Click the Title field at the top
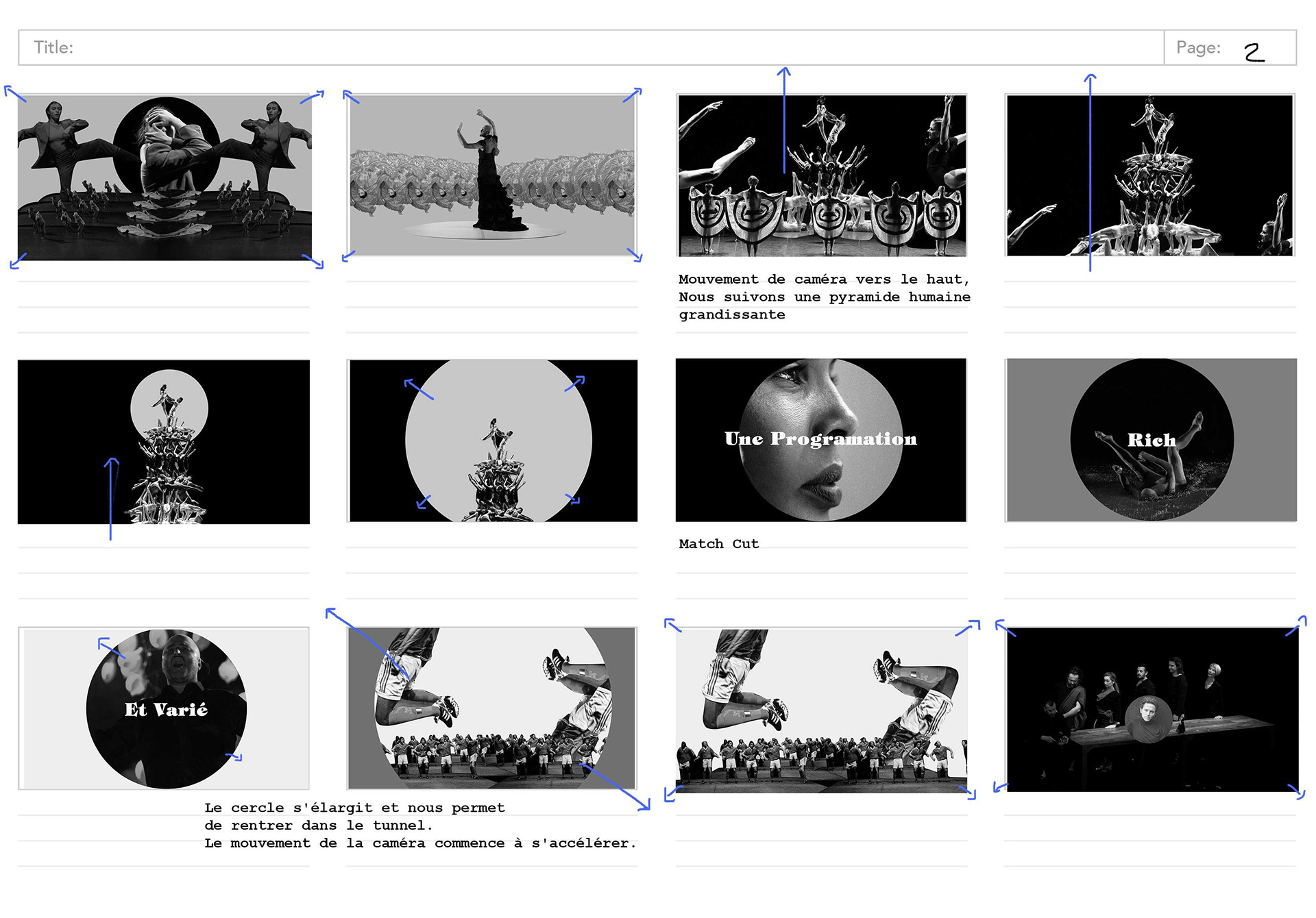The width and height of the screenshot is (1316, 918). pyautogui.click(x=591, y=47)
